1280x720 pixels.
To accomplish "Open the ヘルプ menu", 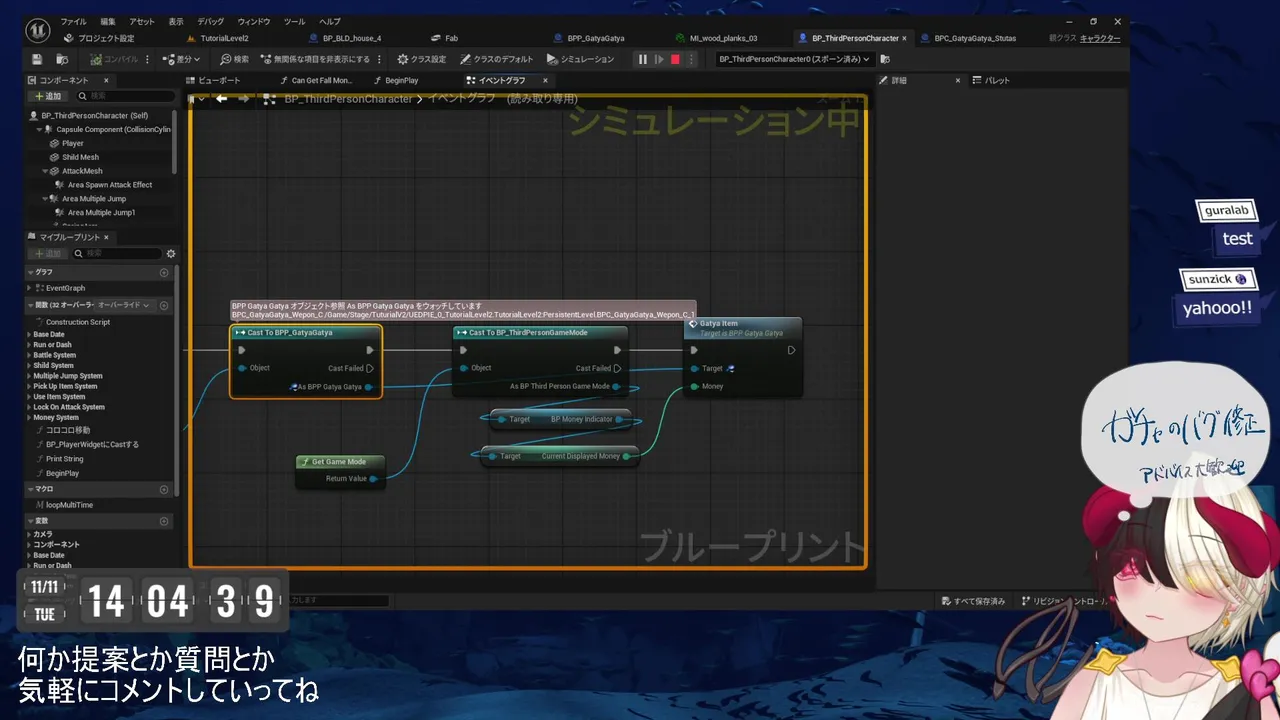I will (x=330, y=22).
